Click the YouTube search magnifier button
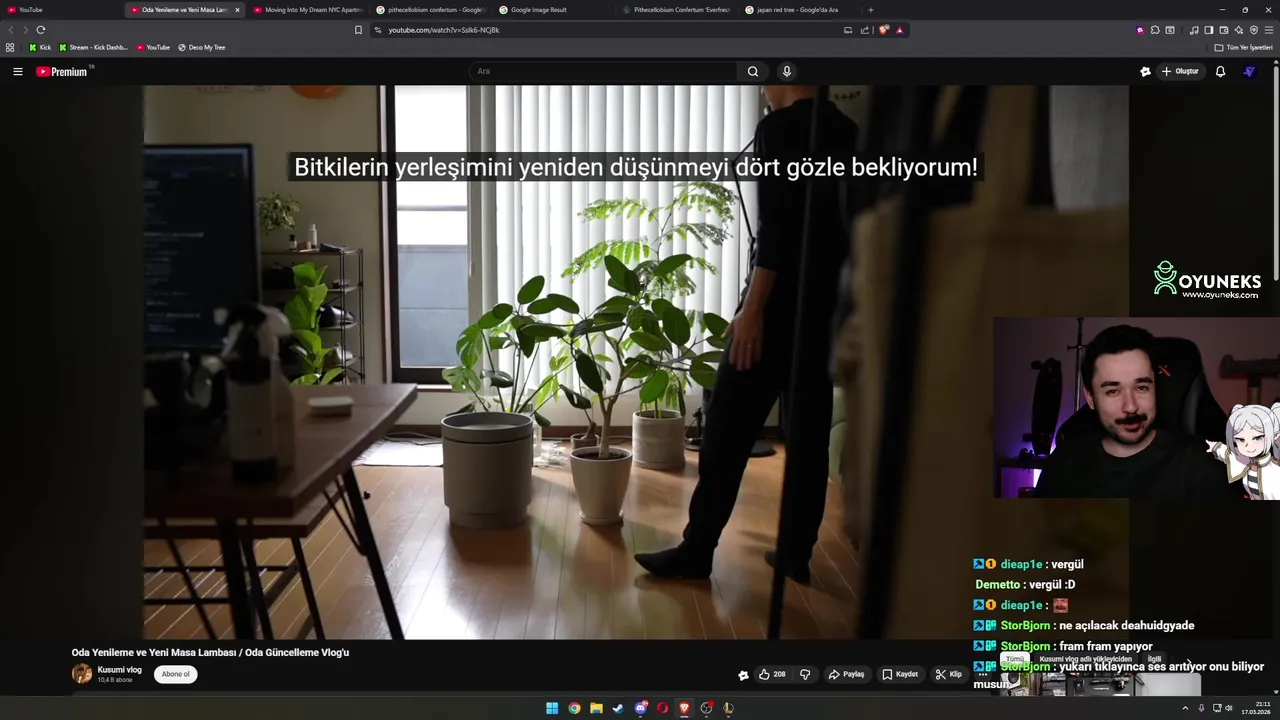The height and width of the screenshot is (720, 1280). tap(753, 71)
